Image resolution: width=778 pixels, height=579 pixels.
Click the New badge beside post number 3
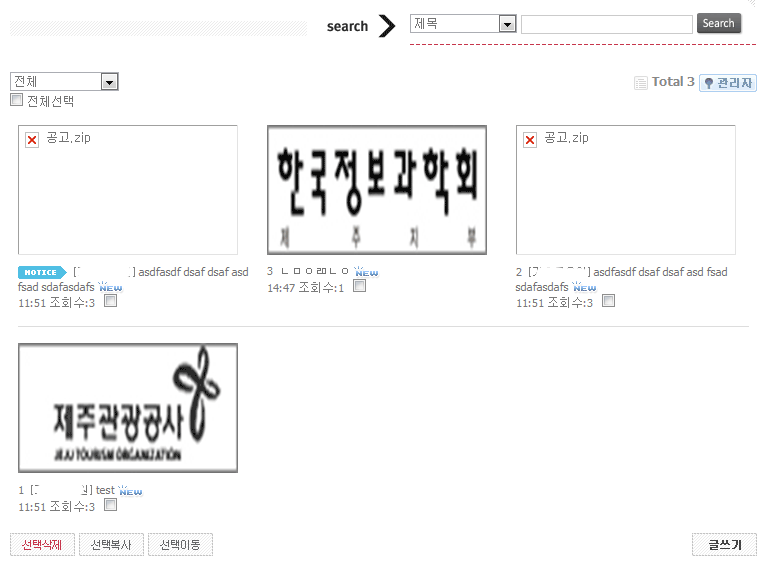pos(367,272)
